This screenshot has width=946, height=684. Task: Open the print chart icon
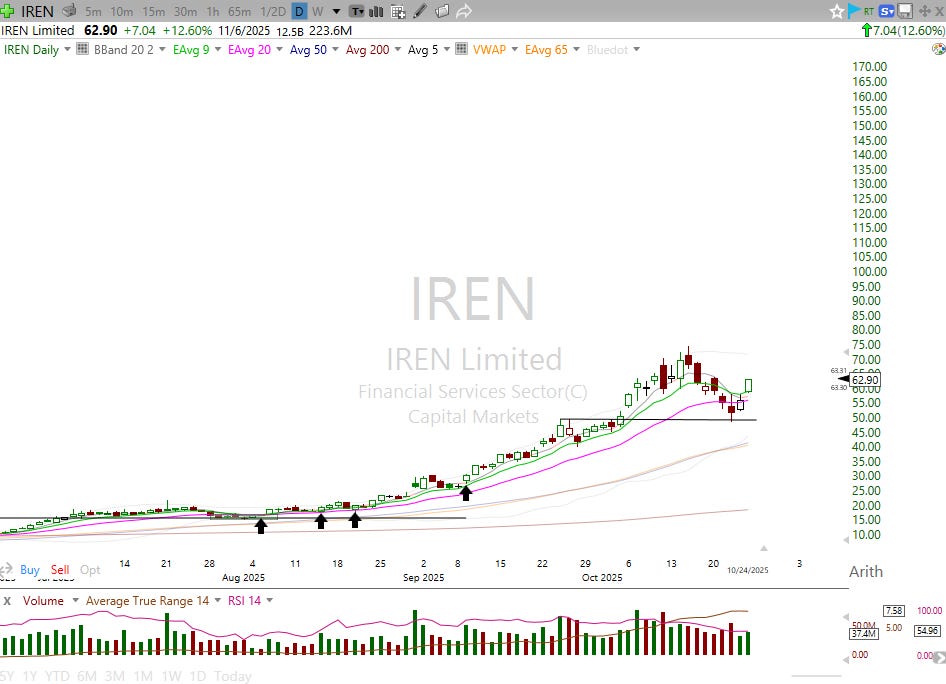point(69,11)
